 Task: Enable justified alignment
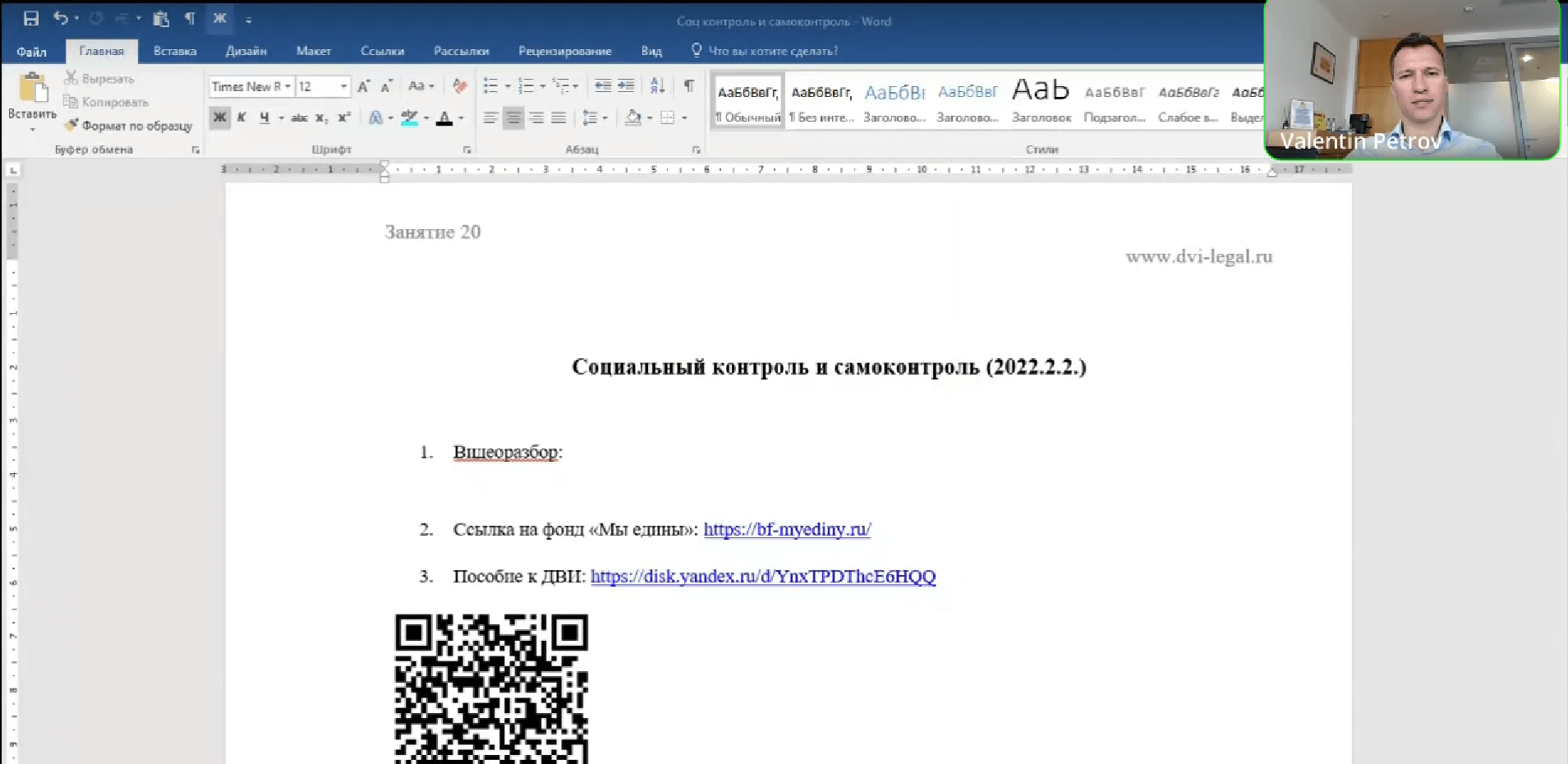pos(559,117)
